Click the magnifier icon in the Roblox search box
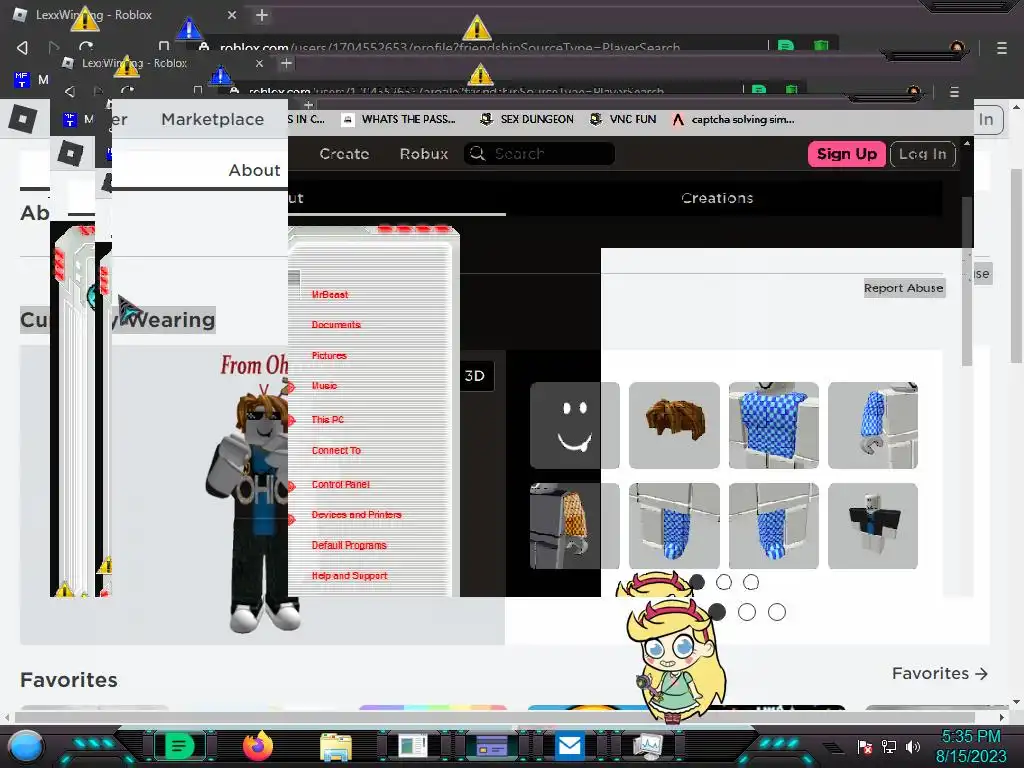The width and height of the screenshot is (1024, 768). 477,153
